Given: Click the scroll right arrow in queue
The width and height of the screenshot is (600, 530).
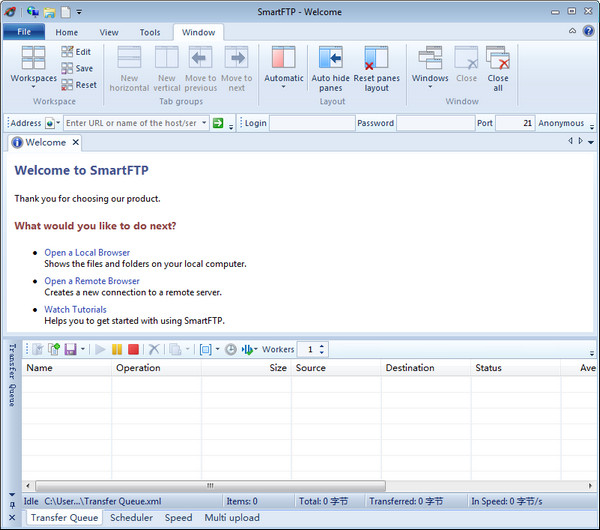Looking at the screenshot, I should (x=590, y=486).
